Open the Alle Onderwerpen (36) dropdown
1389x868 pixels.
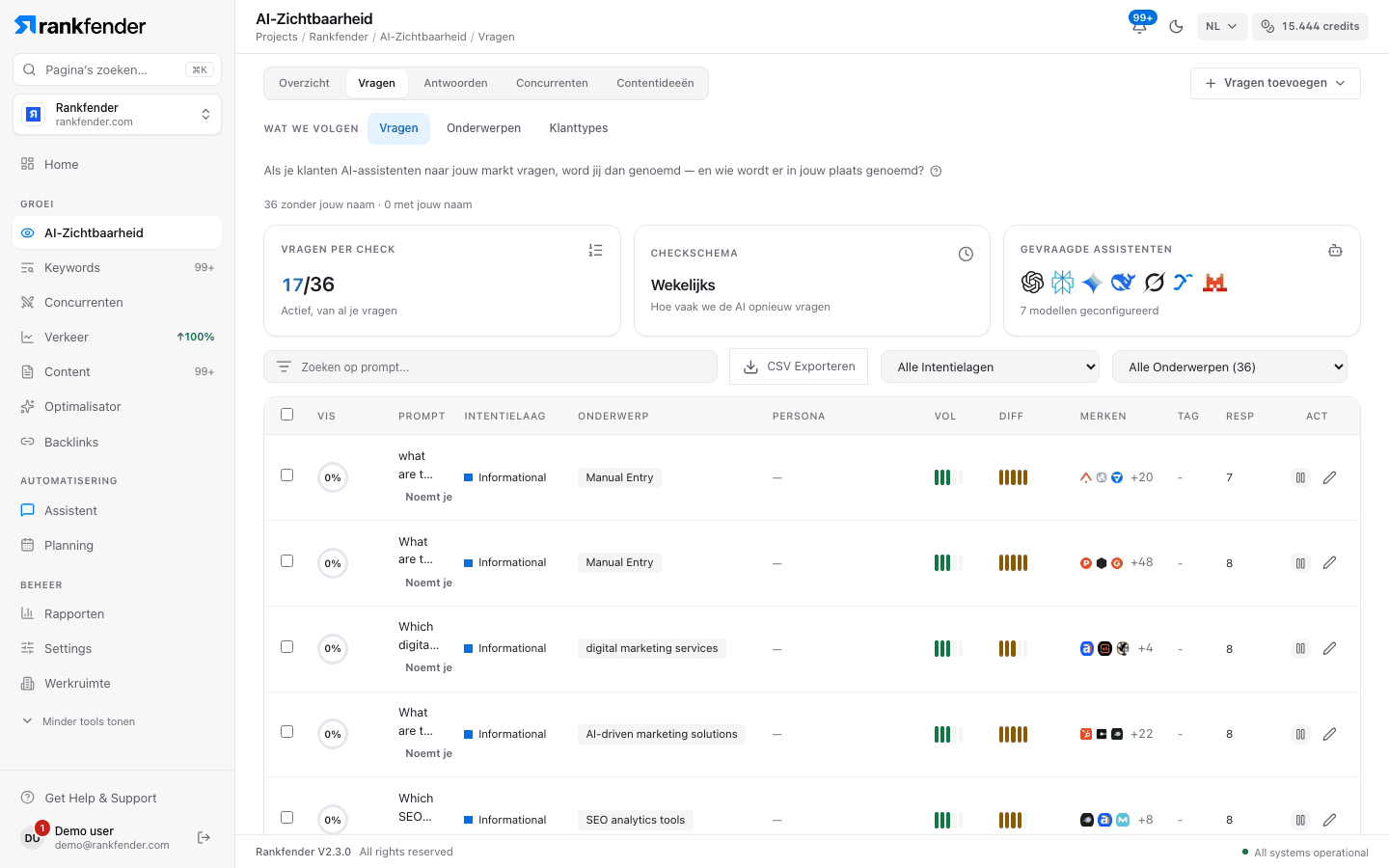[1230, 366]
